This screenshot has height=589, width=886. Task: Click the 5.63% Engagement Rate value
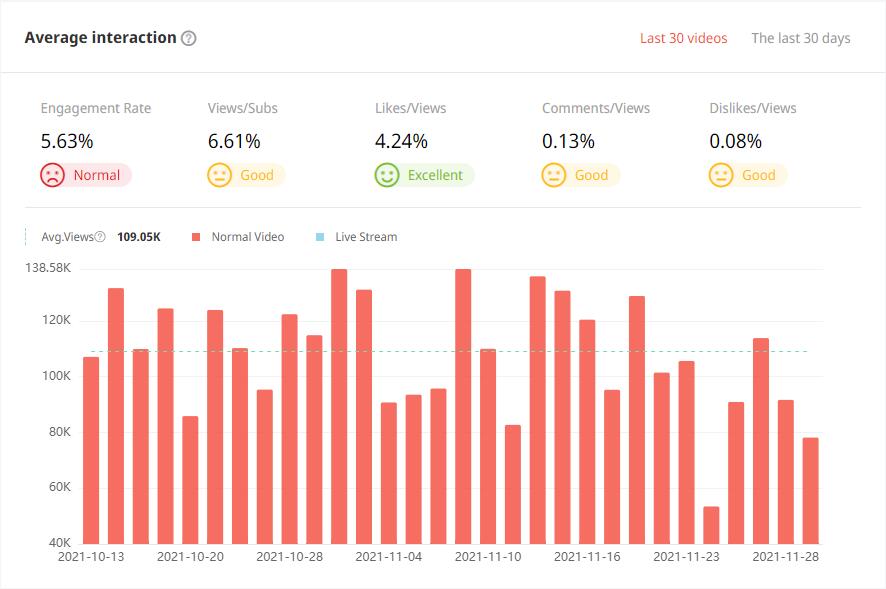[x=67, y=141]
